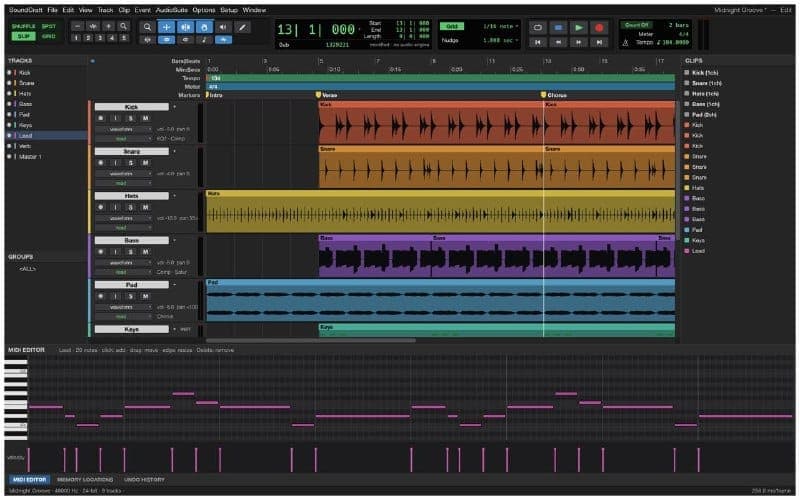Click the zoom in horizontal plus button
Screen dimensions: 800x500
[108, 27]
